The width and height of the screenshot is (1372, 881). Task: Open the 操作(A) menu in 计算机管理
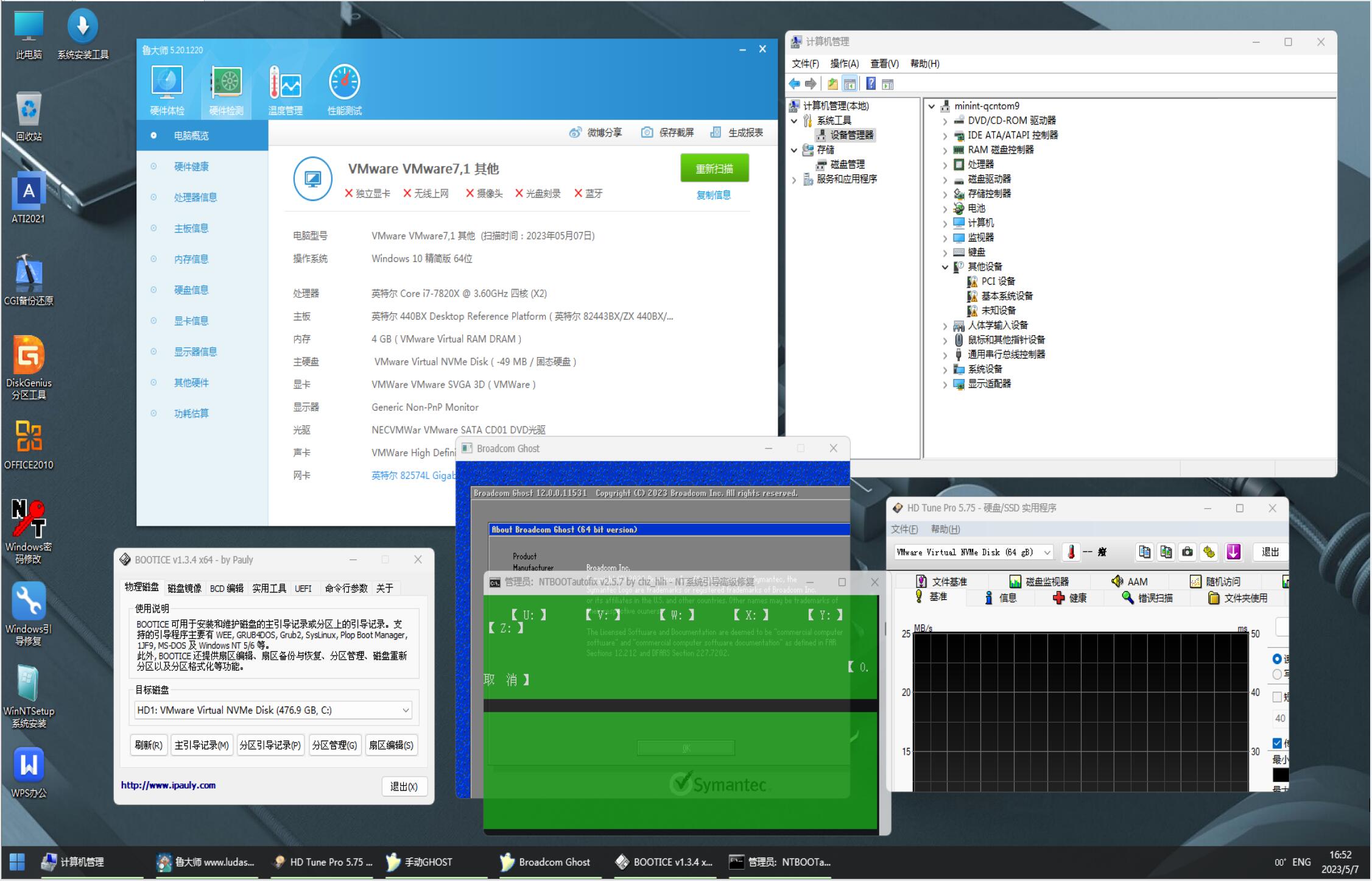coord(844,63)
